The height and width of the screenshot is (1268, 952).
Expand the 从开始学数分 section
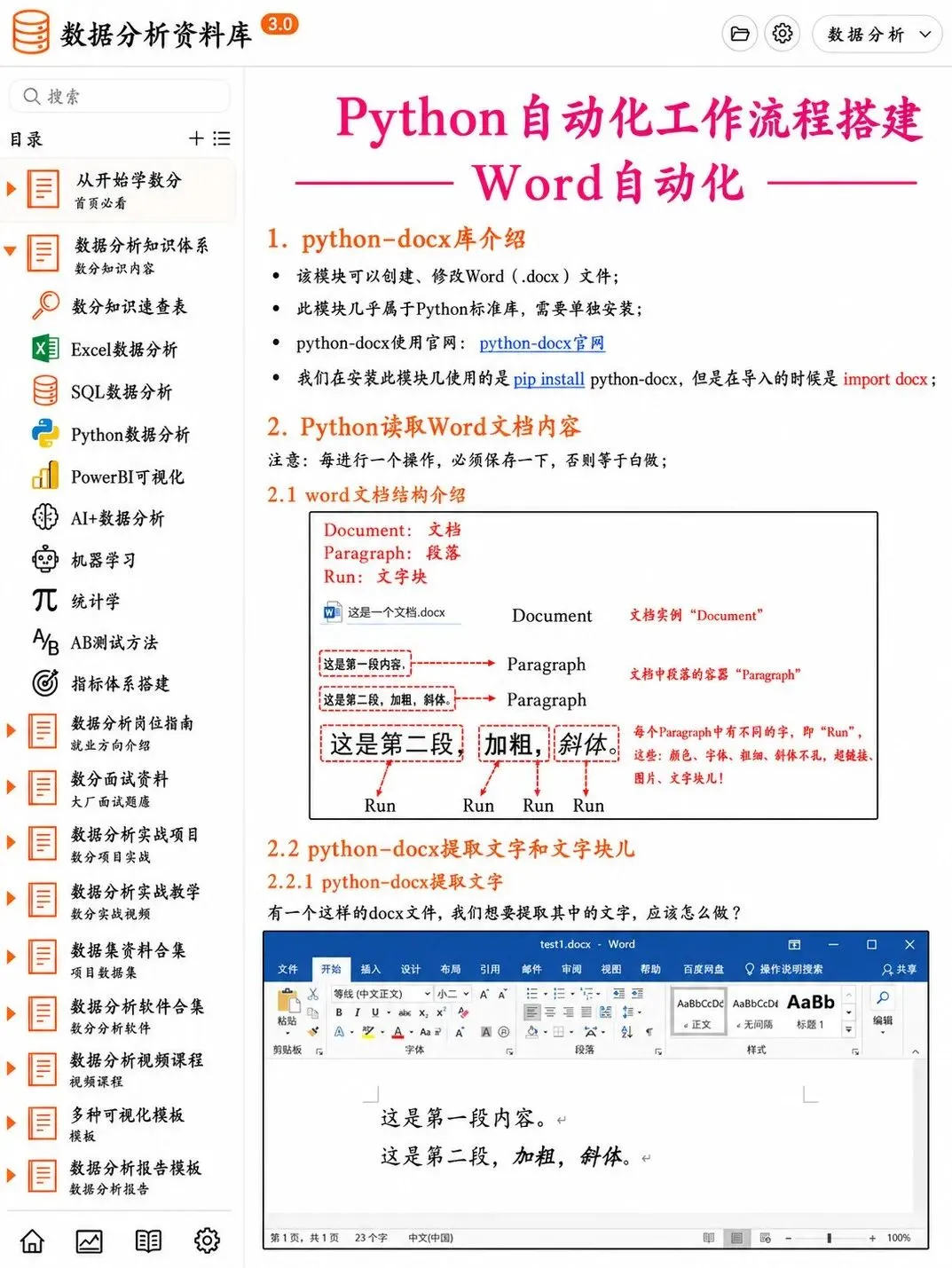12,189
